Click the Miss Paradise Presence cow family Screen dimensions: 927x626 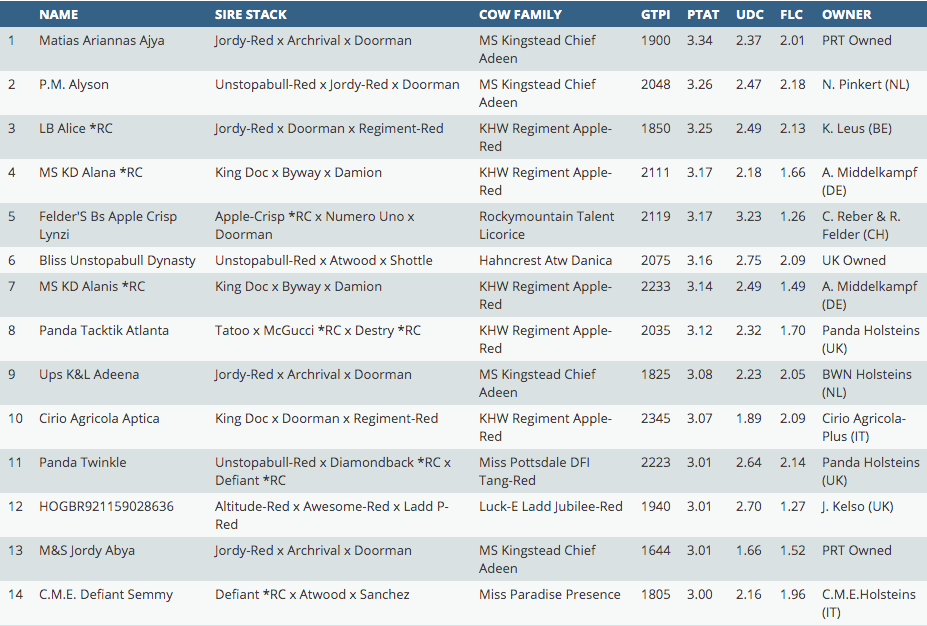(549, 595)
